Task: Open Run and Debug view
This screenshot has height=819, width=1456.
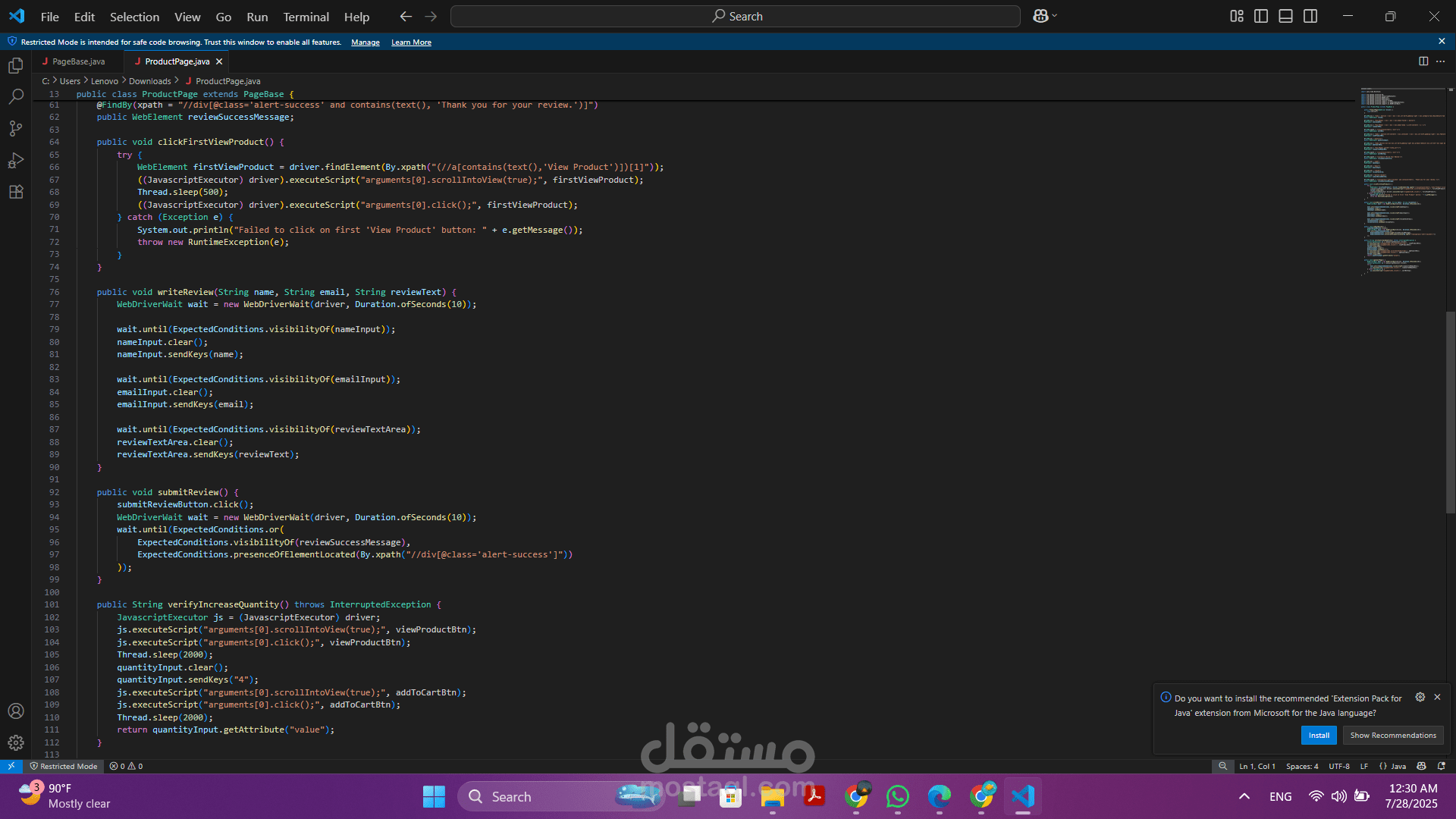Action: [x=16, y=161]
